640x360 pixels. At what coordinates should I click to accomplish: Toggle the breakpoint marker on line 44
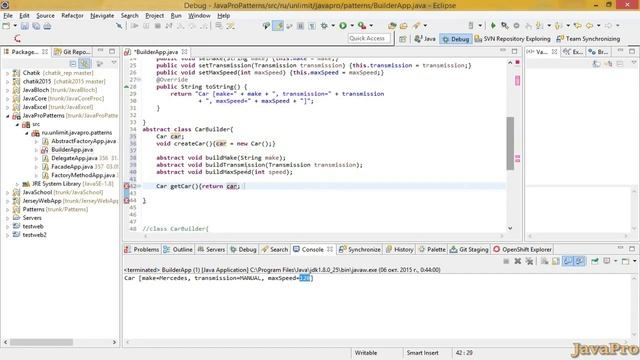[127, 200]
